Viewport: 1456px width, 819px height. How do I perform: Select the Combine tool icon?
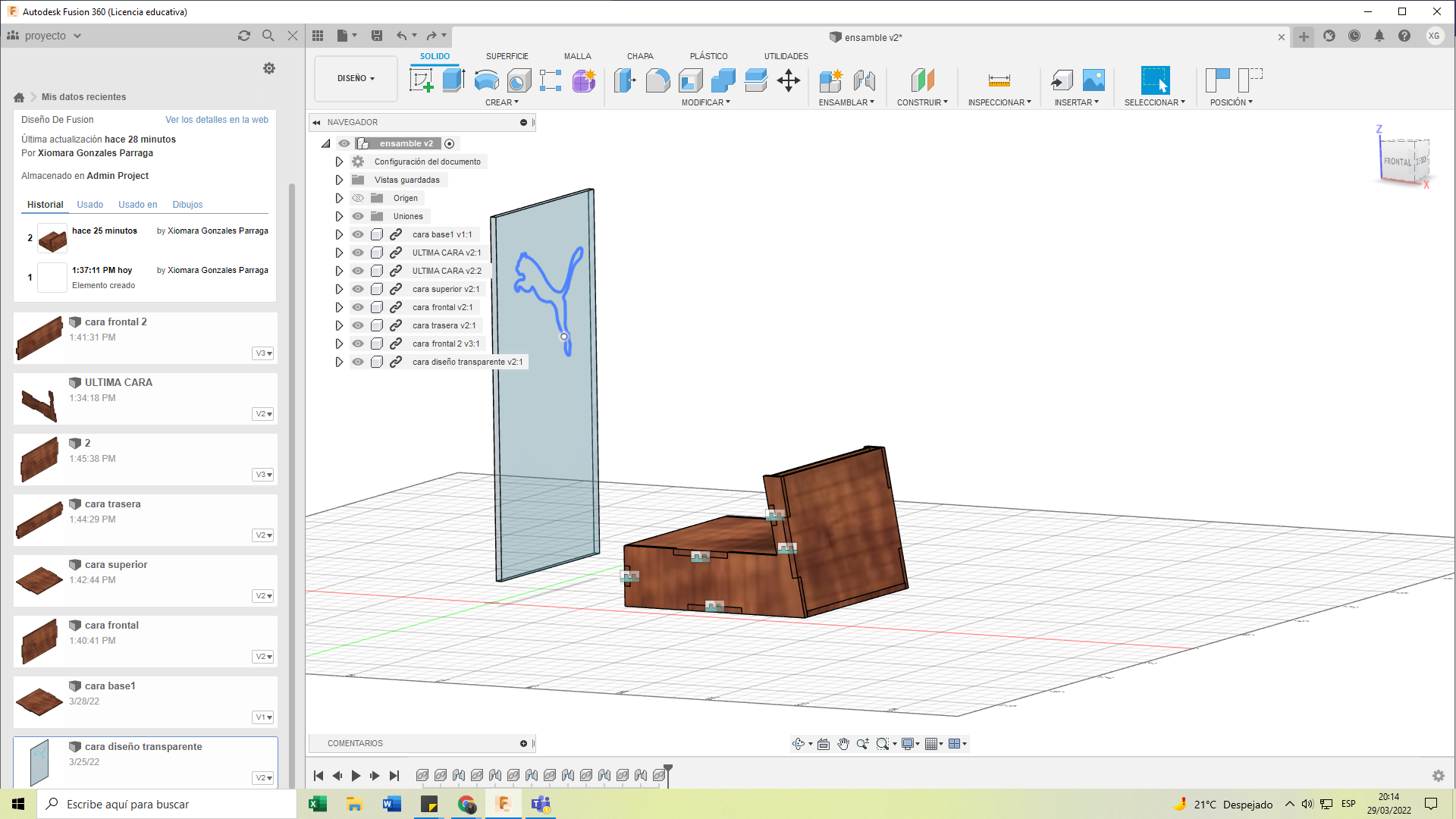[x=723, y=80]
